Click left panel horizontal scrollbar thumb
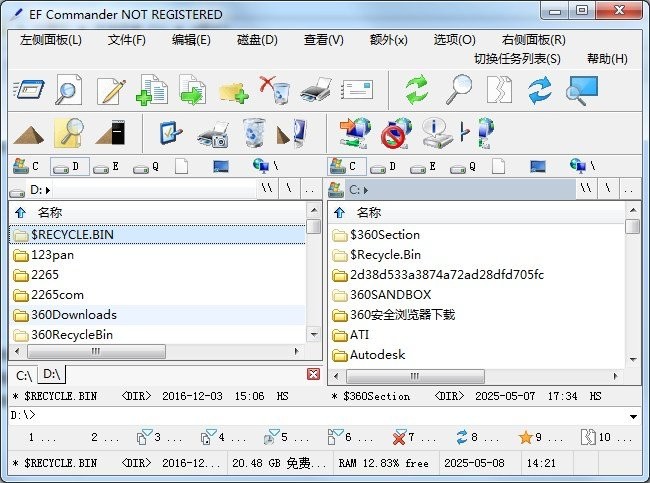This screenshot has height=483, width=650. tap(96, 351)
